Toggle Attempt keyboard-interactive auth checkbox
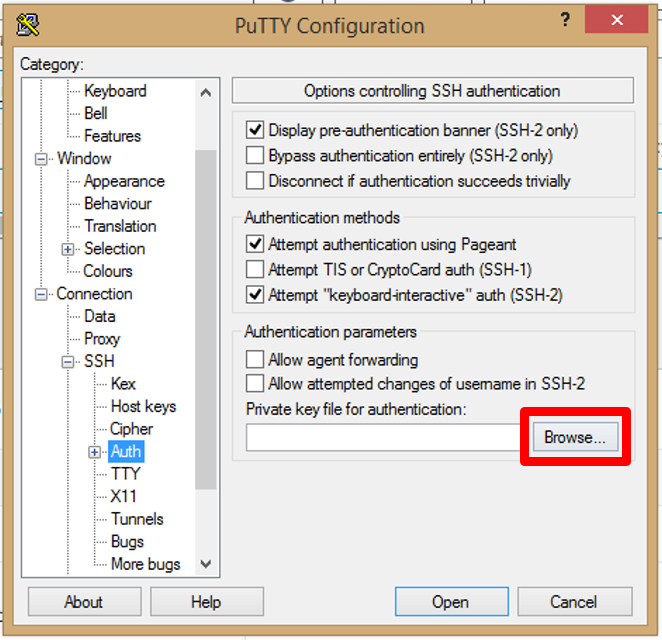The width and height of the screenshot is (662, 640). [255, 295]
